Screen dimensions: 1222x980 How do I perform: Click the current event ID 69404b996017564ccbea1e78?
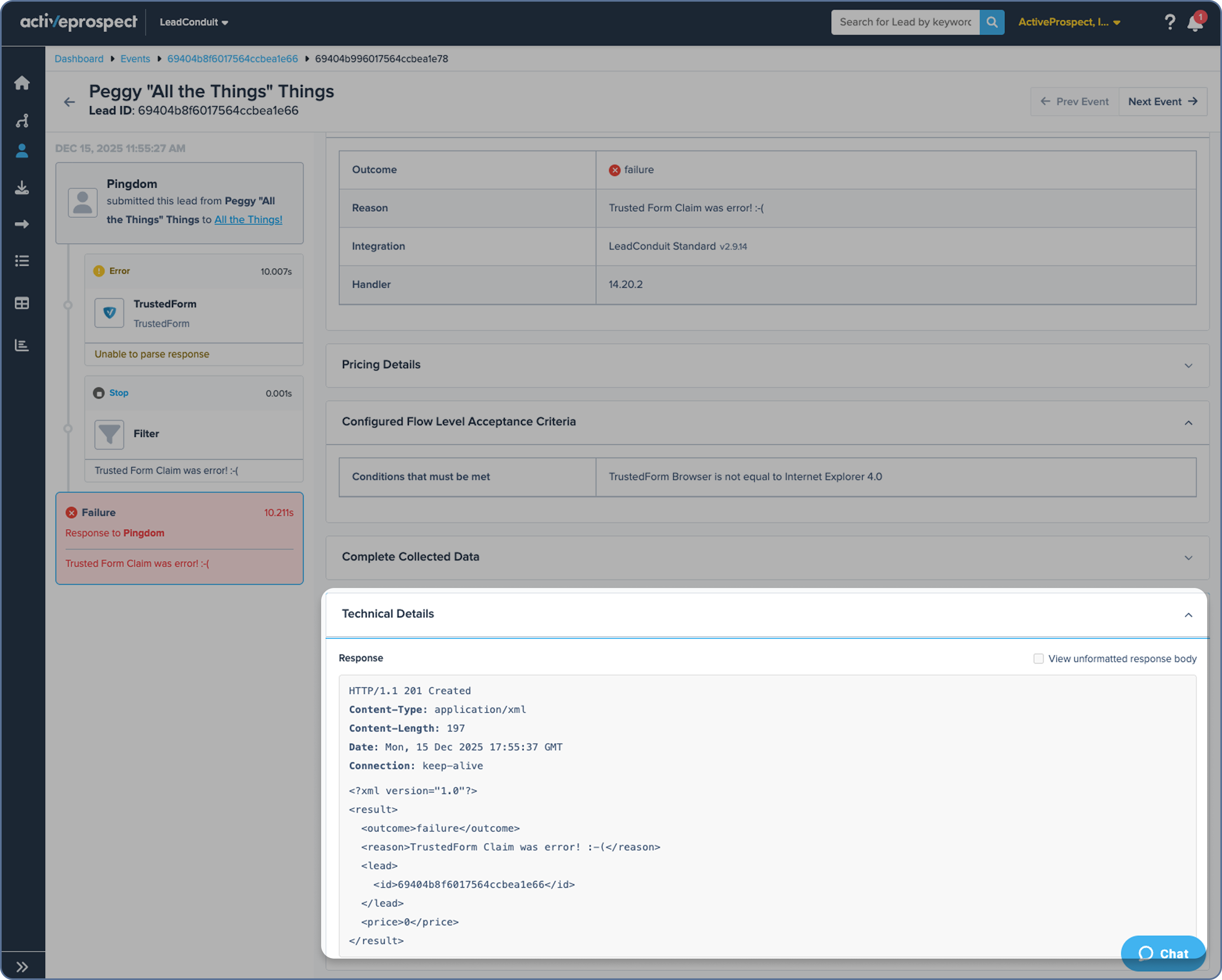381,59
